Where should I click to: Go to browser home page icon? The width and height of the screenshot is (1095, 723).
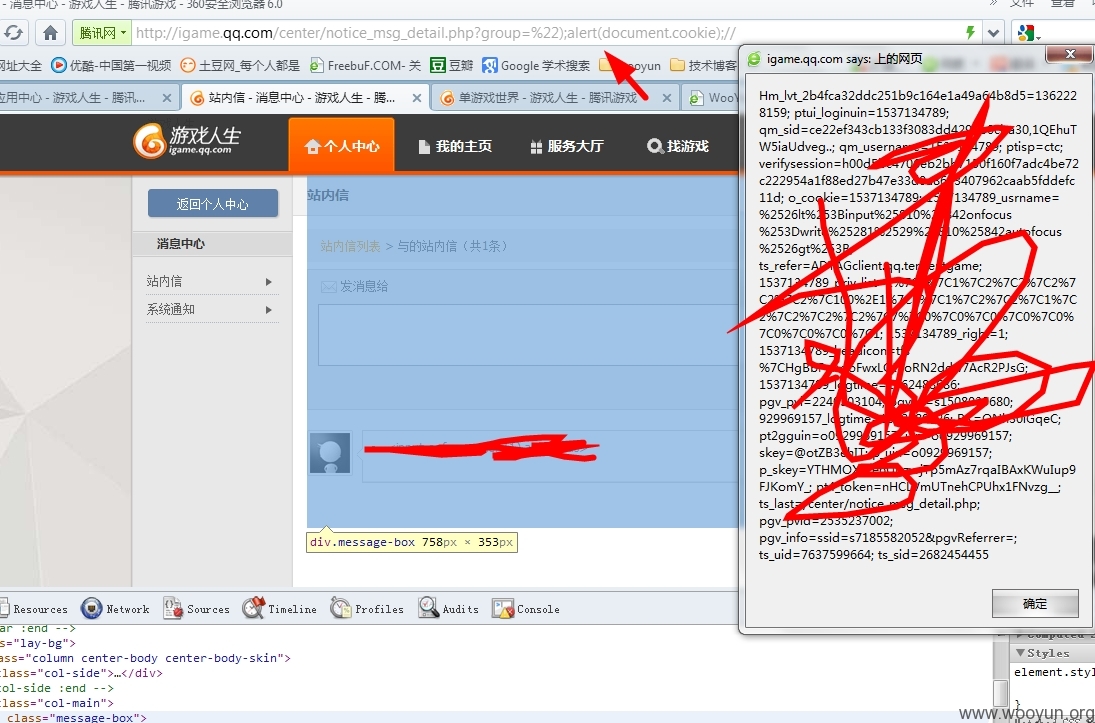(x=50, y=33)
